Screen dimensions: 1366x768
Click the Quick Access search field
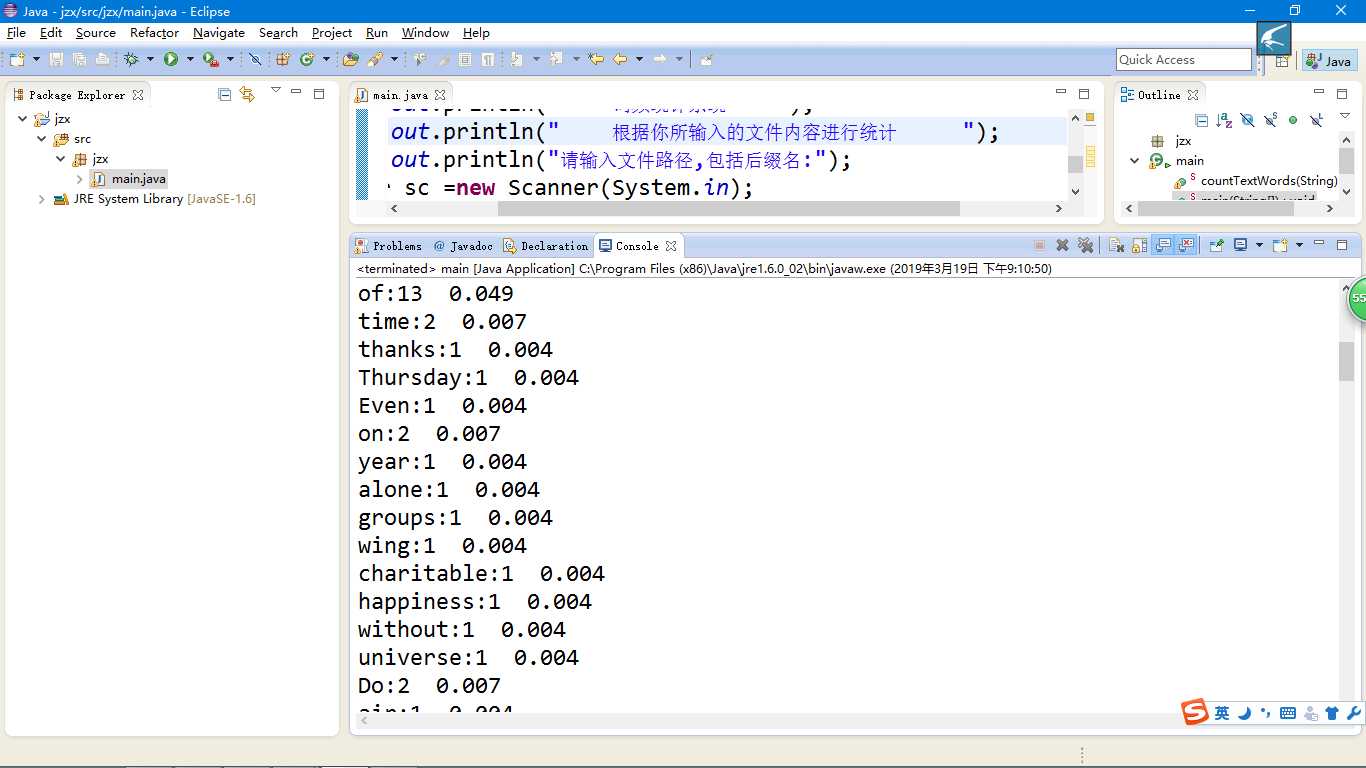point(1183,60)
